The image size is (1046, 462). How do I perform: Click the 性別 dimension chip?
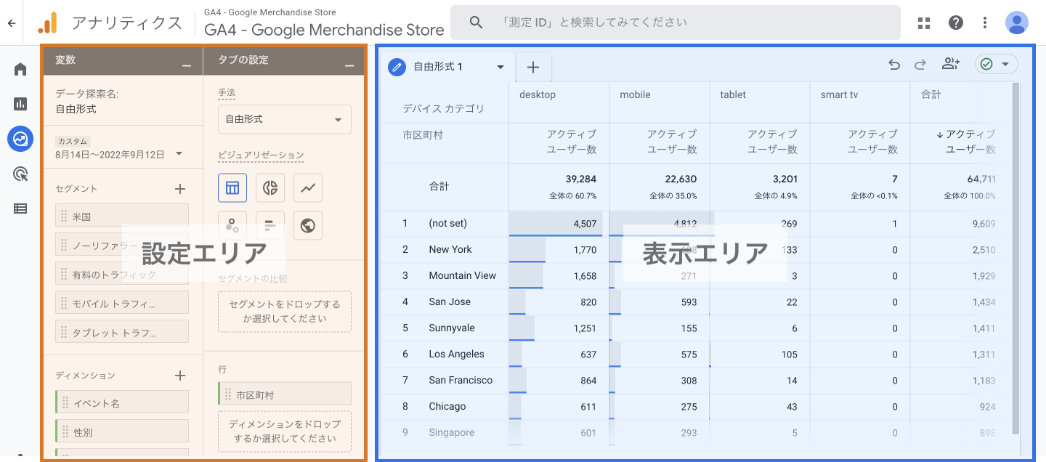pos(122,431)
